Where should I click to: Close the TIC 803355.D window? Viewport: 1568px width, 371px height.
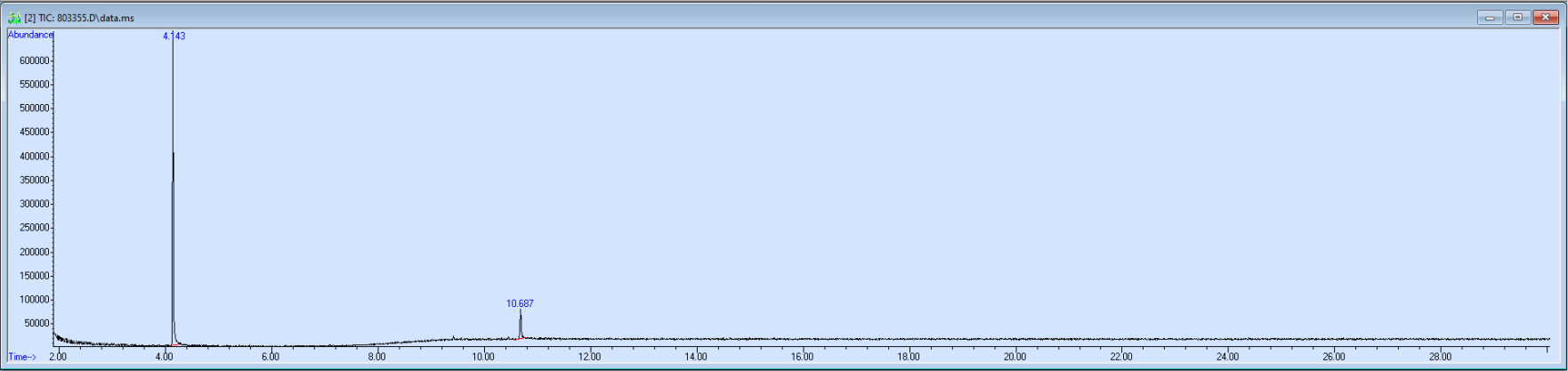tap(1546, 18)
